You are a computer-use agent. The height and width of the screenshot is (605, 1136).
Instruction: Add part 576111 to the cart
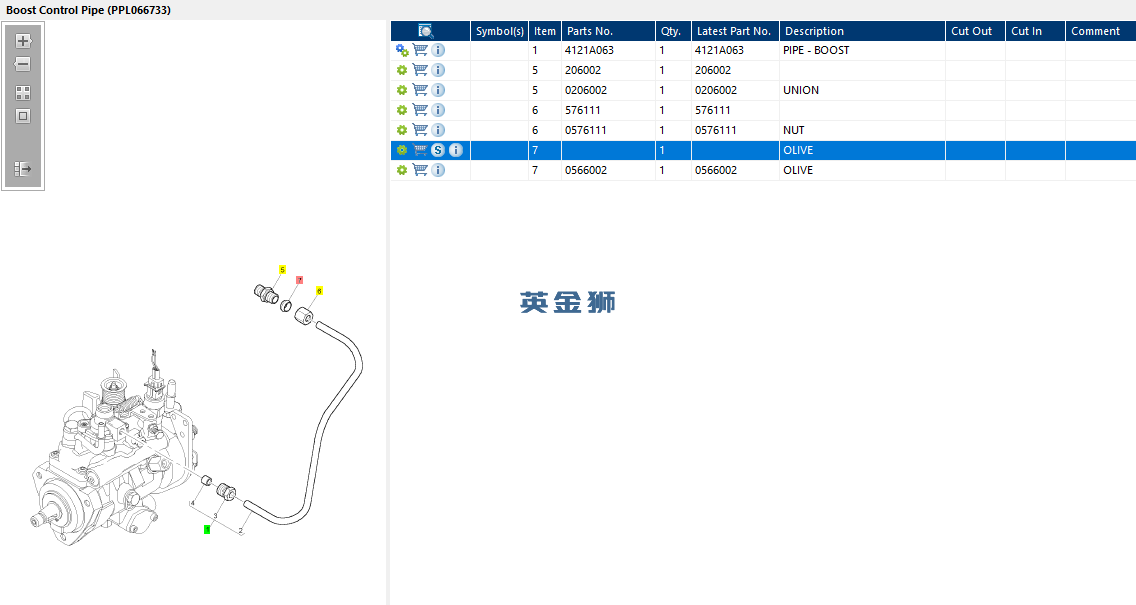click(420, 109)
